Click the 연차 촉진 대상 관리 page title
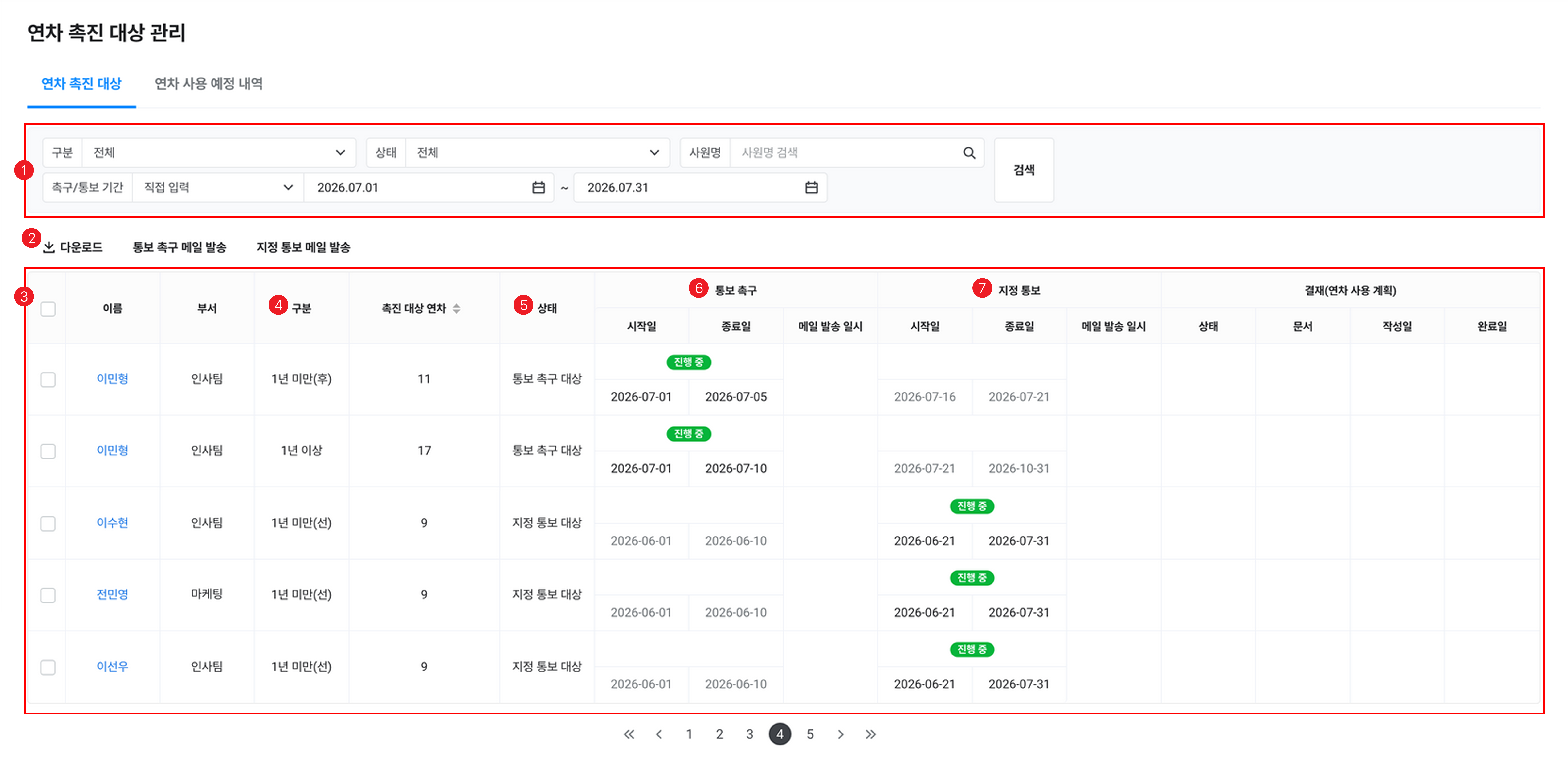The height and width of the screenshot is (770, 1568). click(x=106, y=33)
